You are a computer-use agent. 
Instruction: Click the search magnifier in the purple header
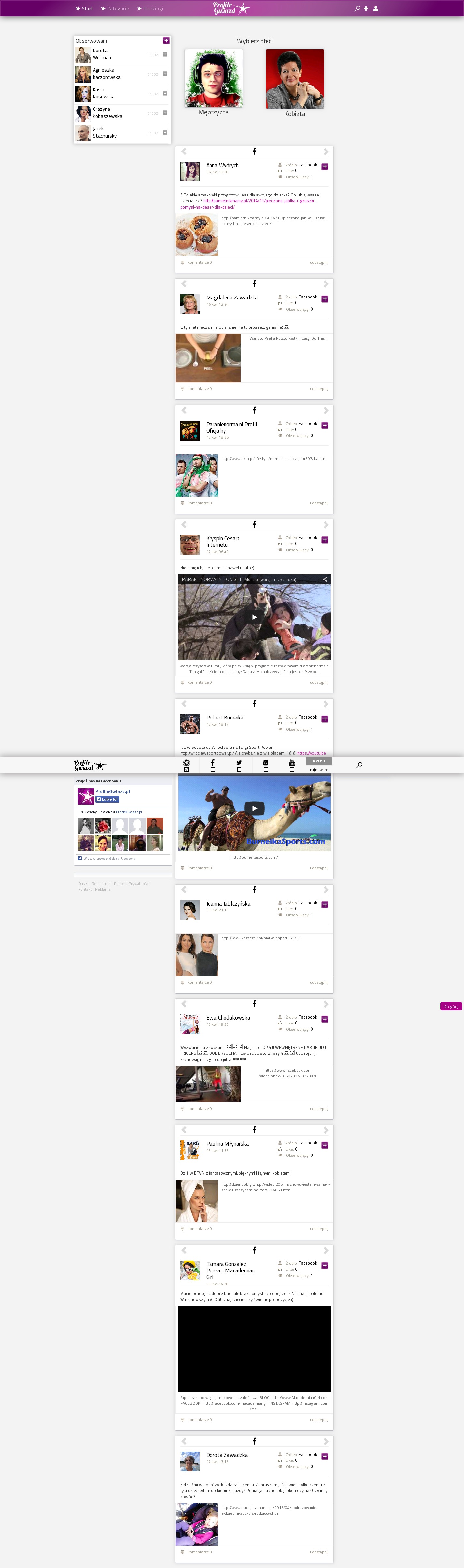357,8
